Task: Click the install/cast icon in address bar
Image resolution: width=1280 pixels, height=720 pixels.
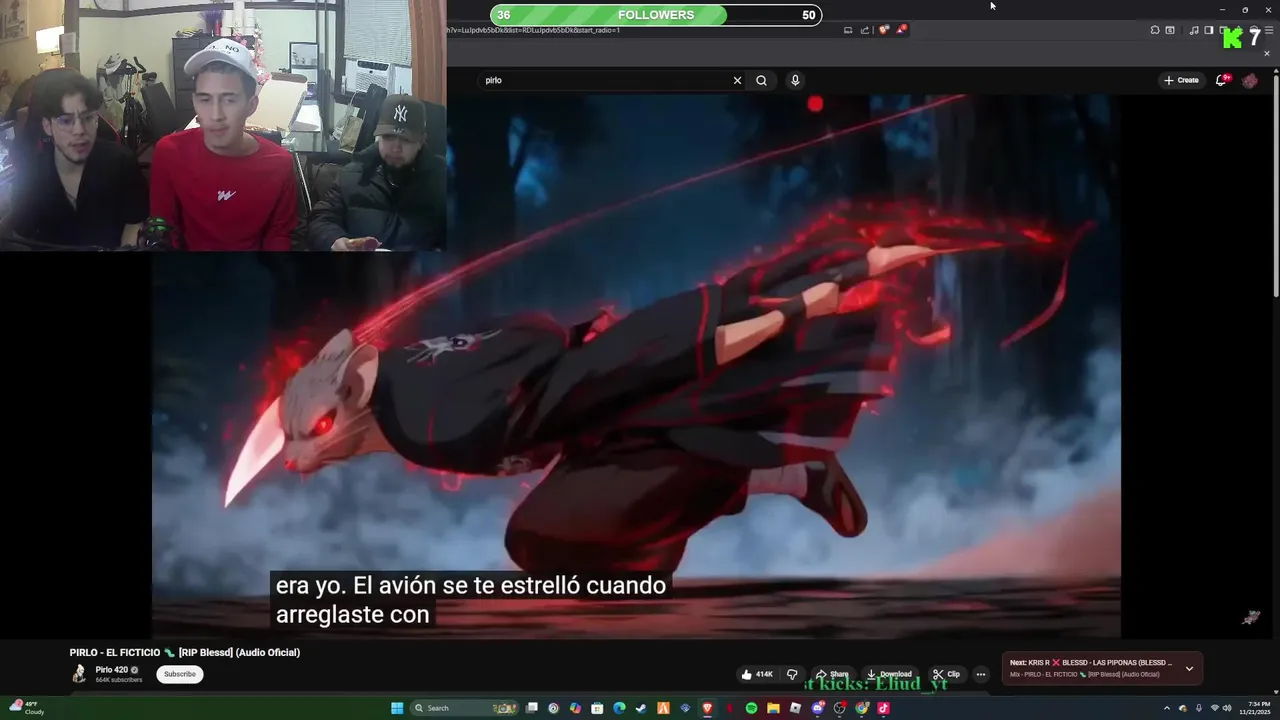Action: (x=848, y=30)
